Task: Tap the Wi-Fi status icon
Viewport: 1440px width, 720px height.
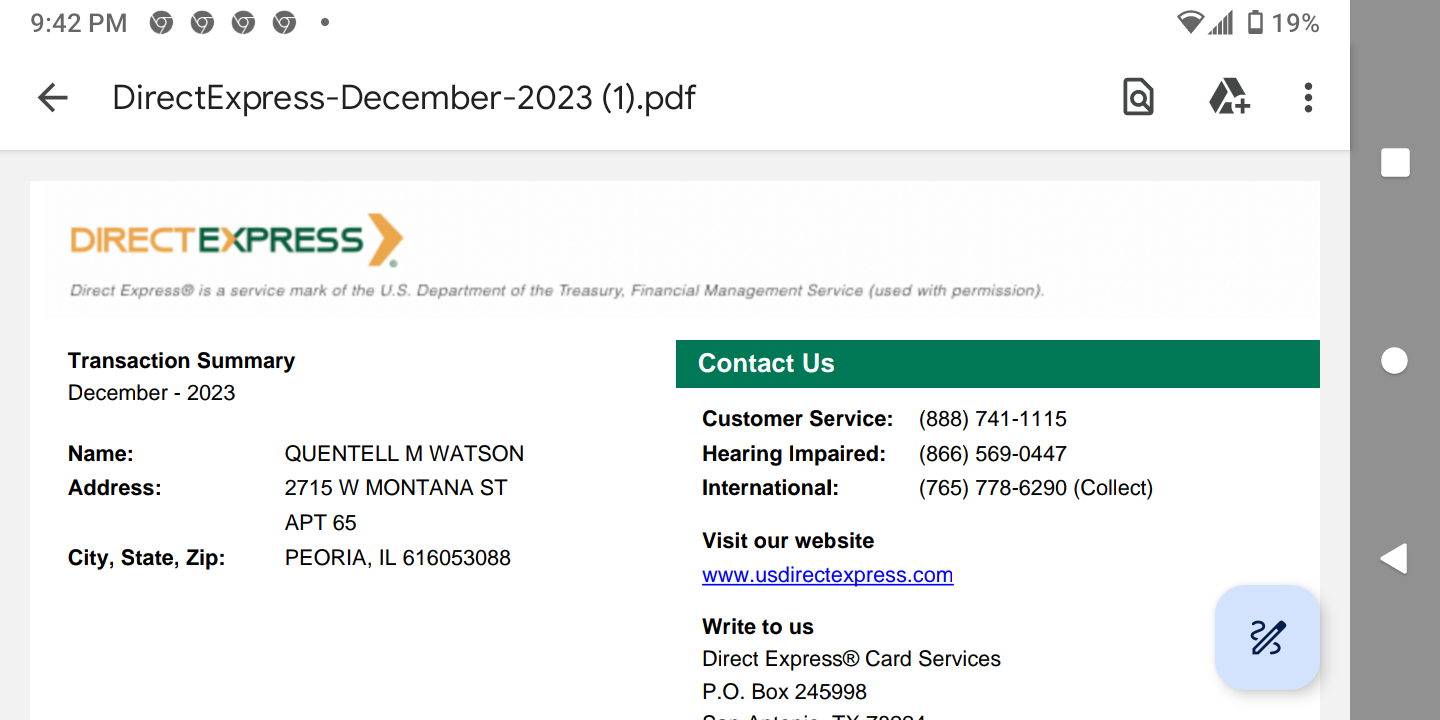Action: coord(1190,22)
